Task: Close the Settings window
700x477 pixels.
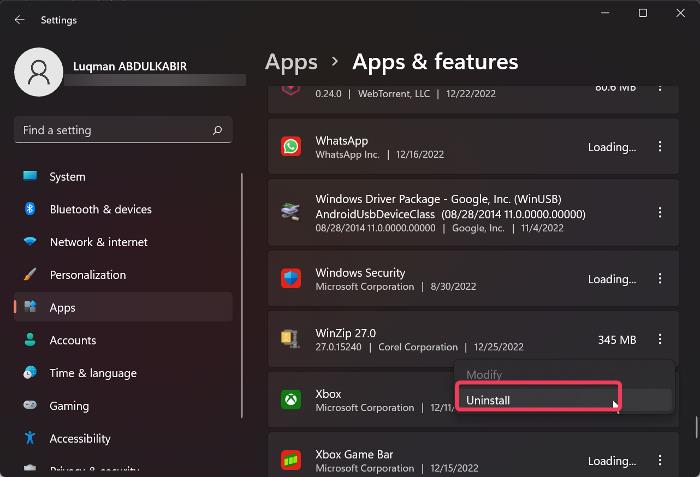Action: pos(680,13)
